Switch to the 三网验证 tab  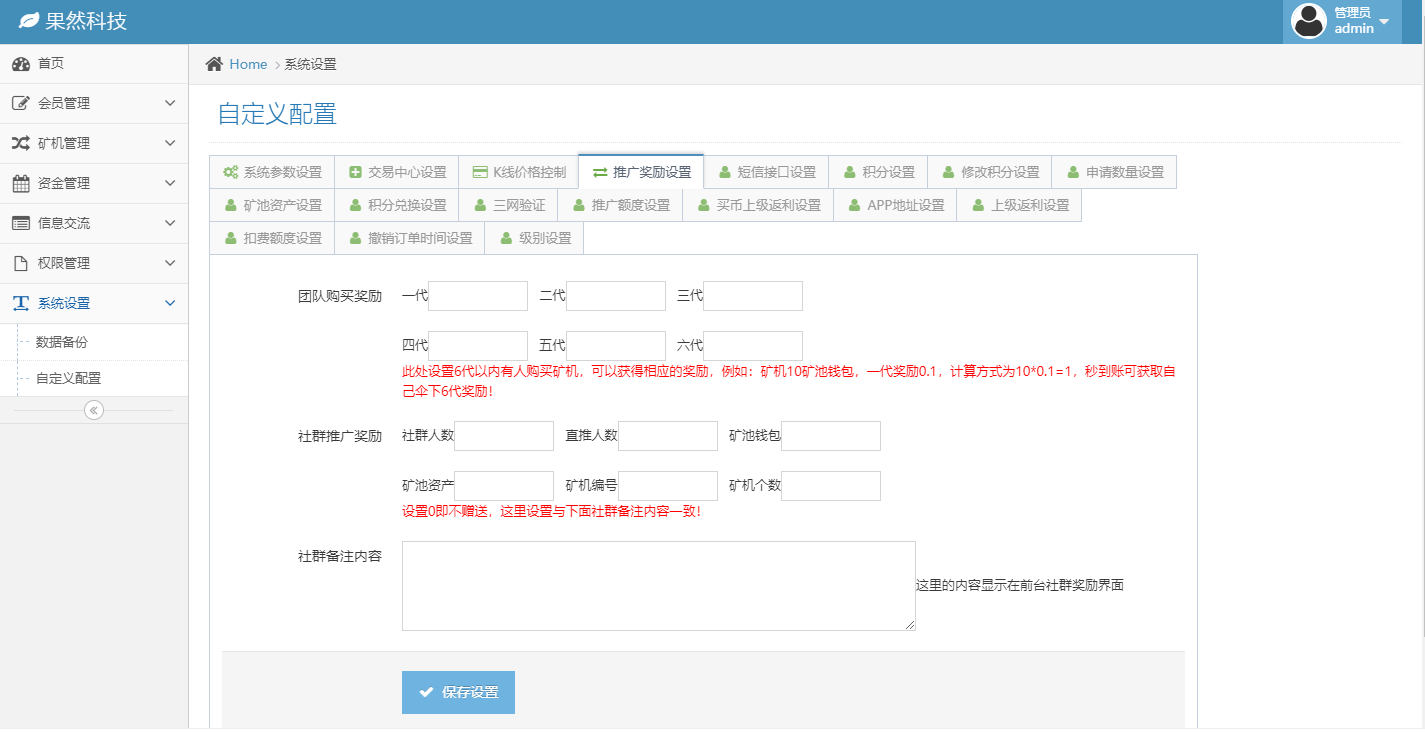[x=508, y=205]
